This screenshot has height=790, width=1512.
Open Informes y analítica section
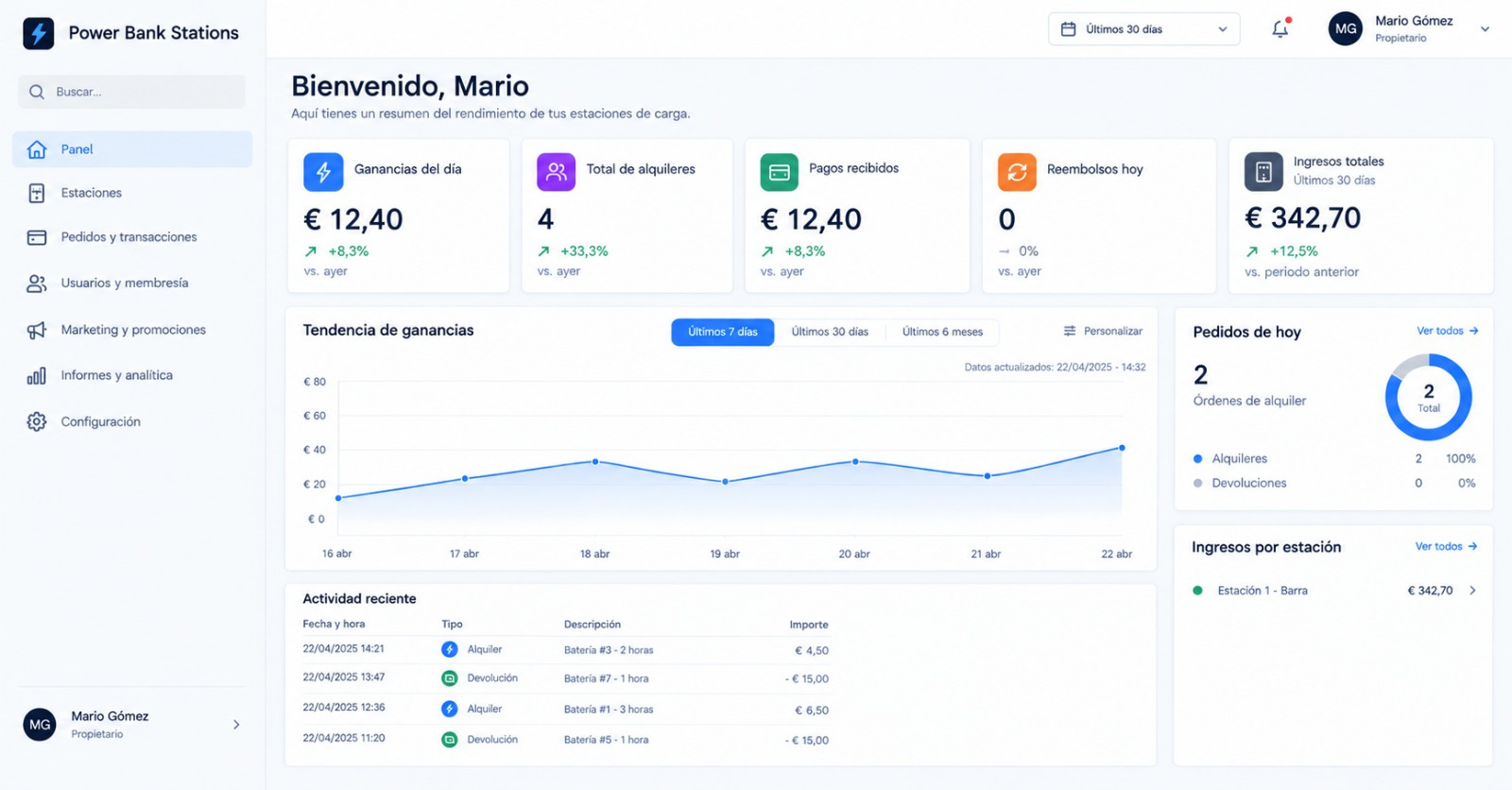tap(132, 375)
